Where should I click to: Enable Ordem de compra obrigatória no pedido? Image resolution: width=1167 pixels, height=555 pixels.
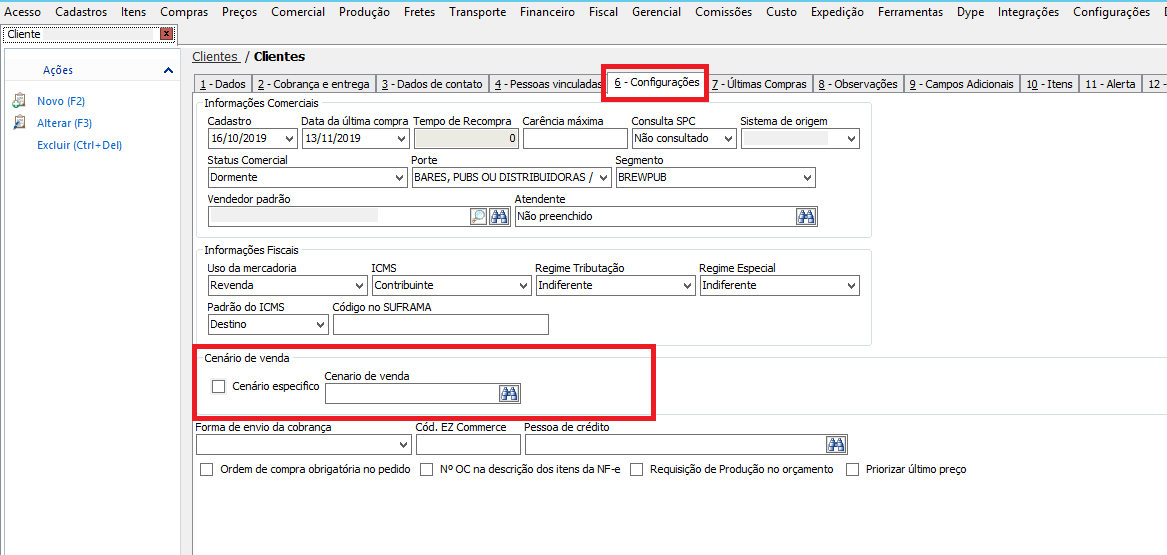(207, 469)
